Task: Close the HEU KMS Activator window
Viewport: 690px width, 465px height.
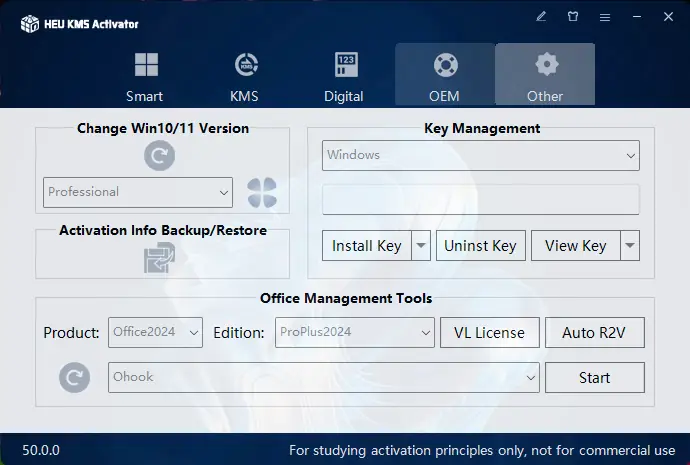Action: click(x=668, y=17)
